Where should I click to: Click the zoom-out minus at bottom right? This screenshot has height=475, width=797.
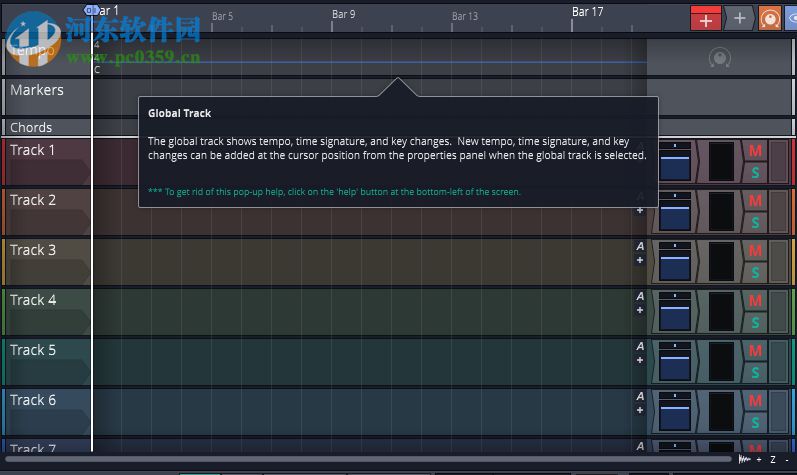[787, 459]
